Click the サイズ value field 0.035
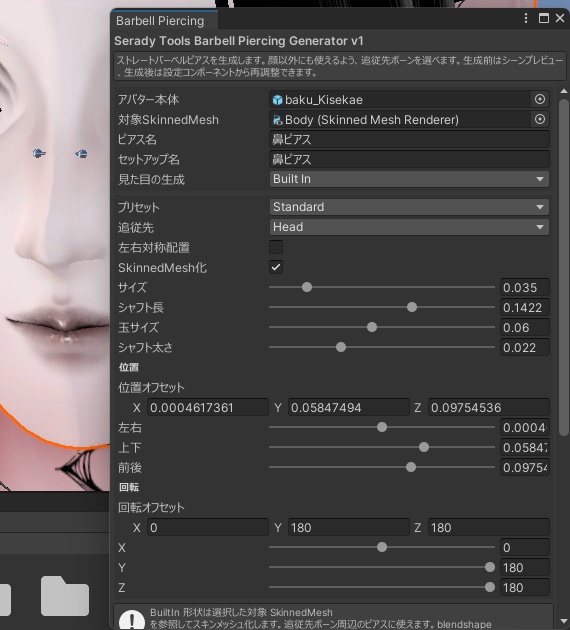 [525, 287]
